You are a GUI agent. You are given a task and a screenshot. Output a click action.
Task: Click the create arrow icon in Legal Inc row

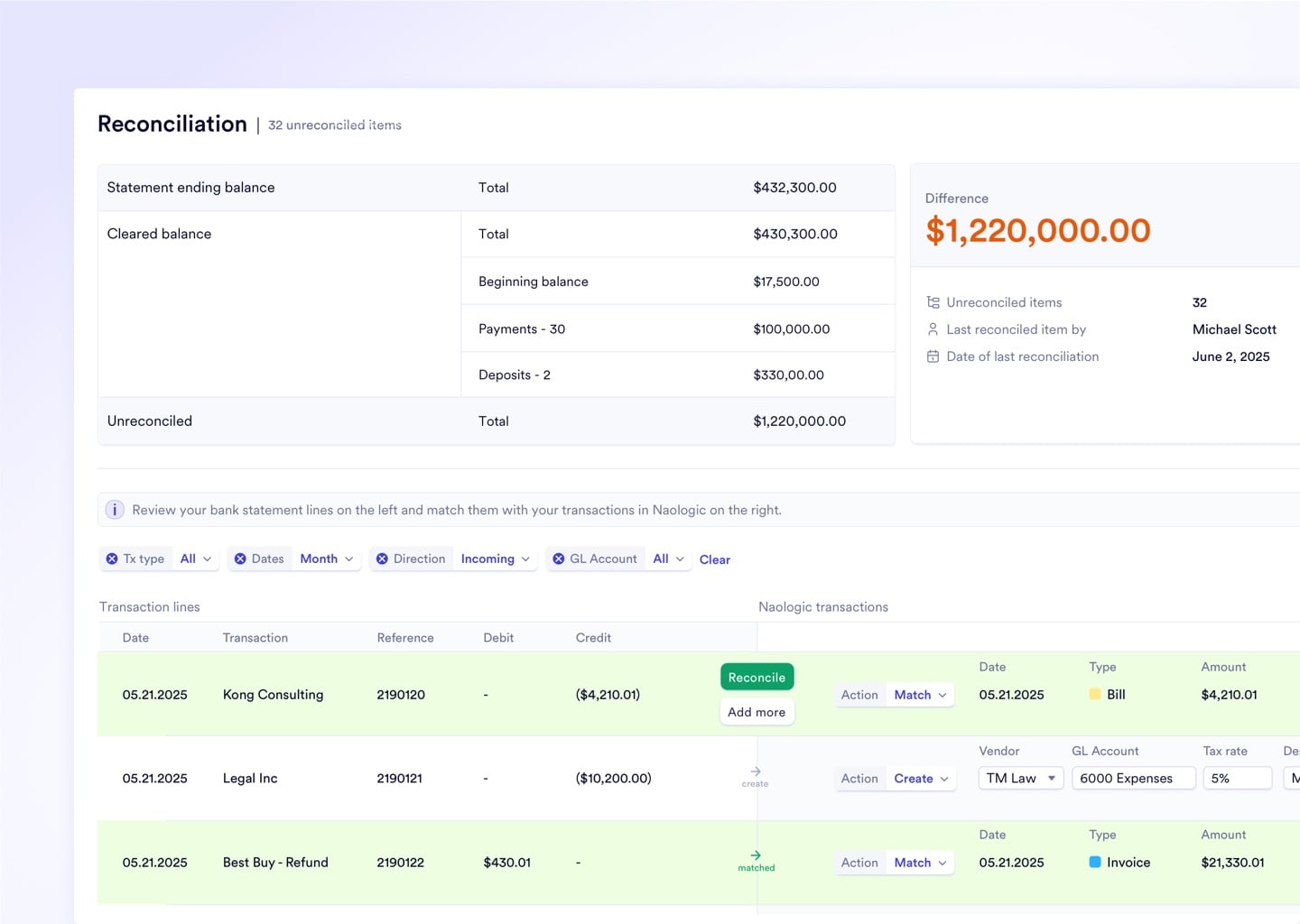point(756,772)
